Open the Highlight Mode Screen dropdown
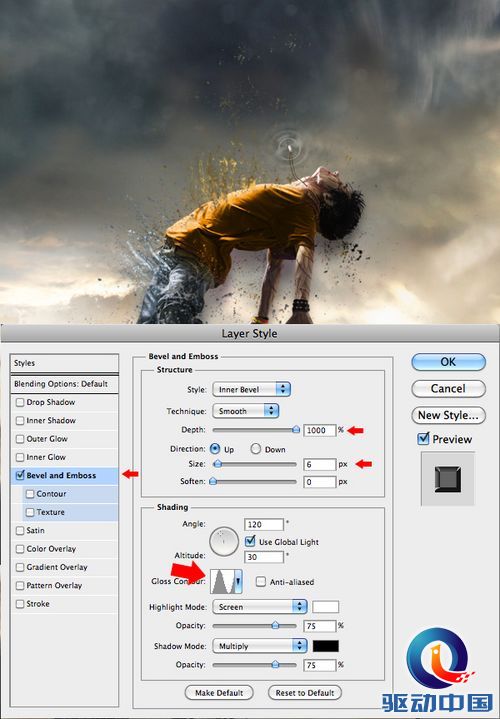Image resolution: width=500 pixels, height=719 pixels. (x=260, y=607)
